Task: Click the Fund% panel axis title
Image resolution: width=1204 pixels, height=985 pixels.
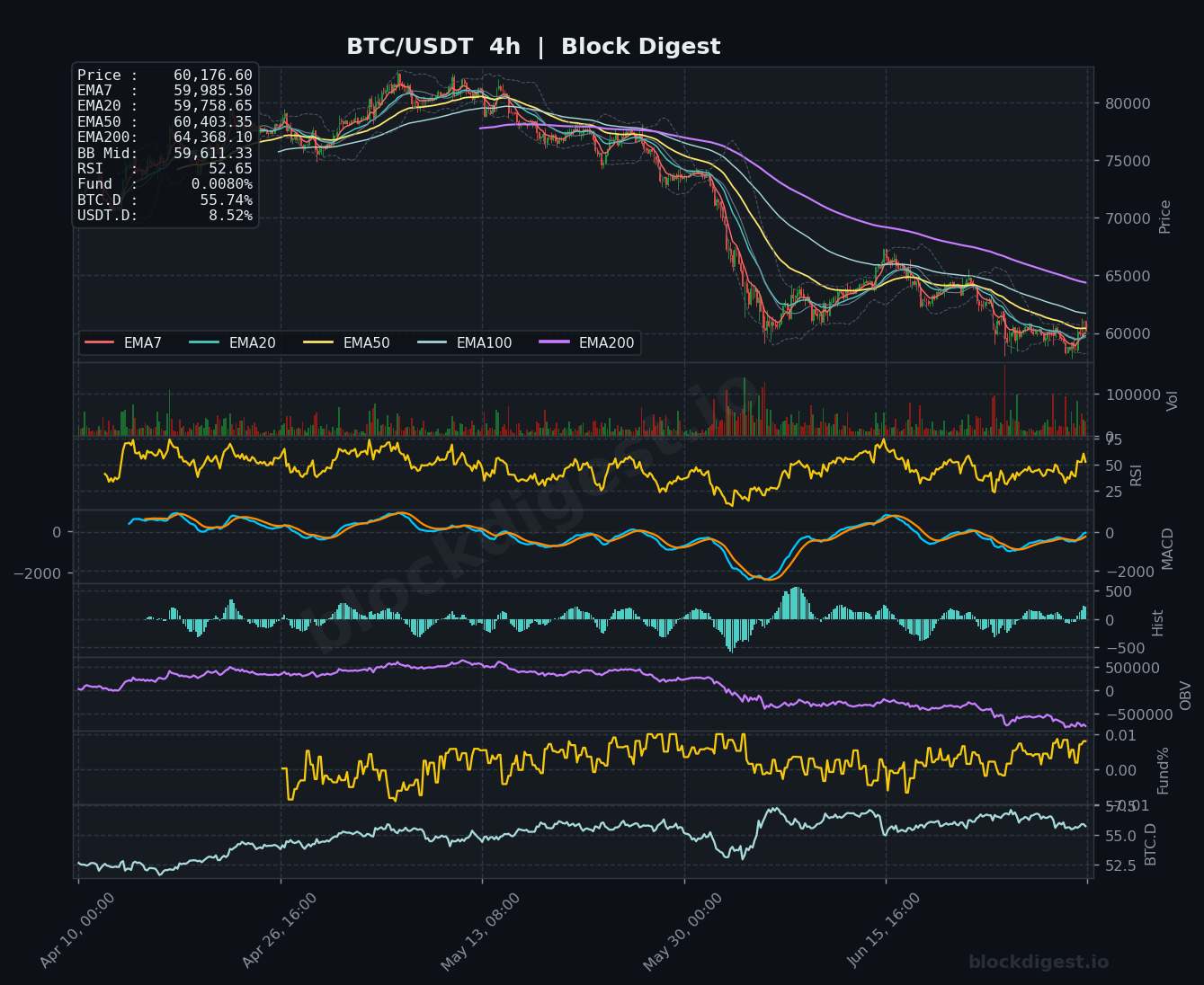Action: [x=1164, y=770]
